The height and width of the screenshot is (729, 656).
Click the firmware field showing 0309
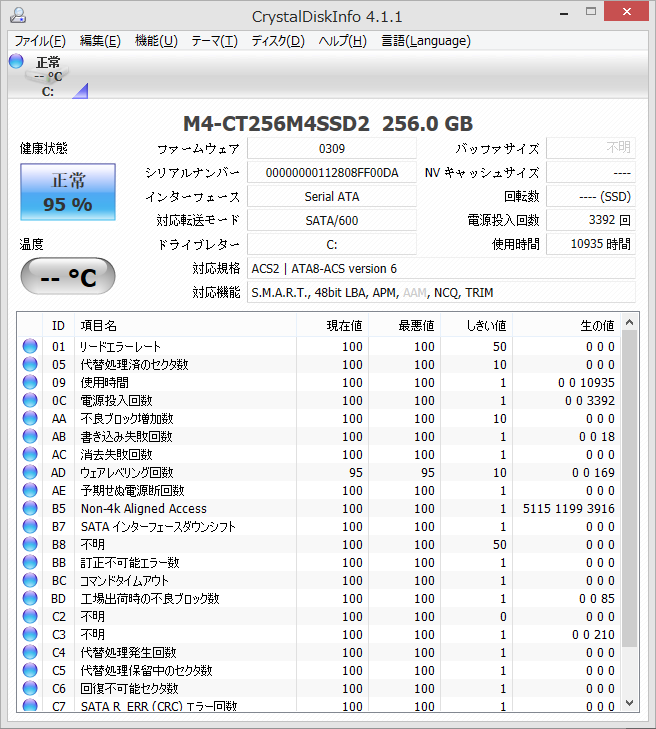(331, 149)
